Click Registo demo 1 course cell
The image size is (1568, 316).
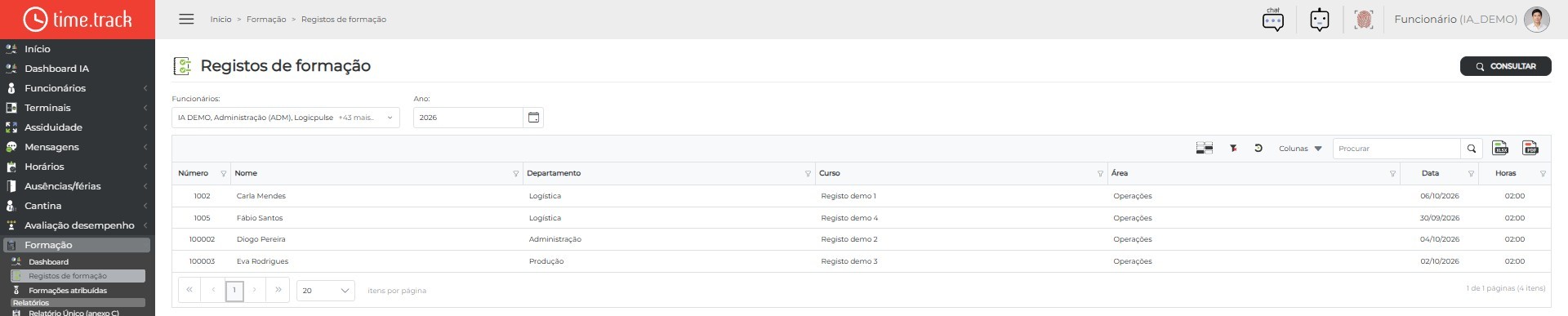849,196
